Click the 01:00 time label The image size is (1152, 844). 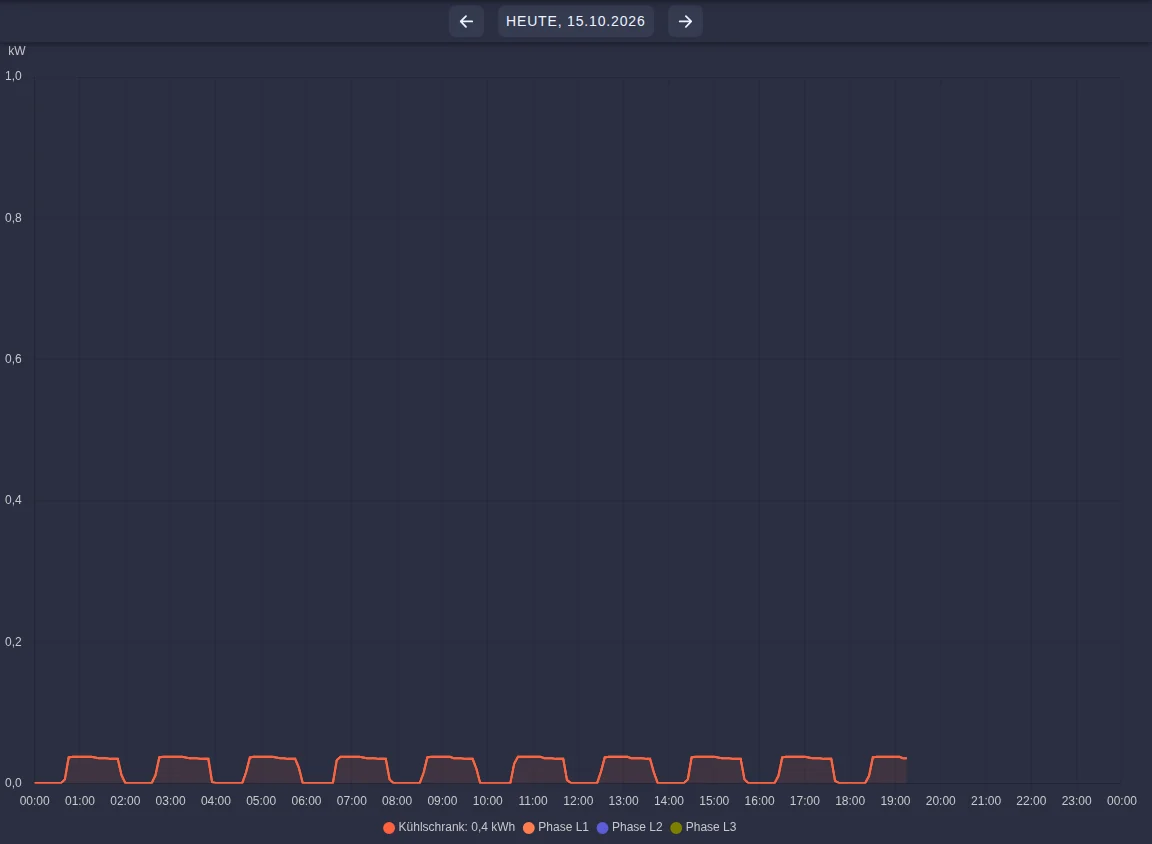point(79,801)
